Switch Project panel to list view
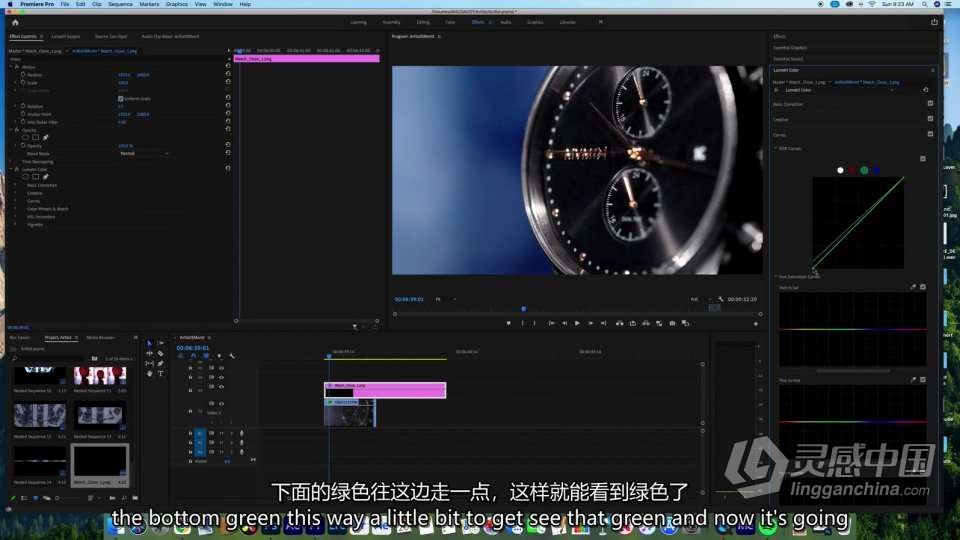This screenshot has width=960, height=540. pos(24,498)
